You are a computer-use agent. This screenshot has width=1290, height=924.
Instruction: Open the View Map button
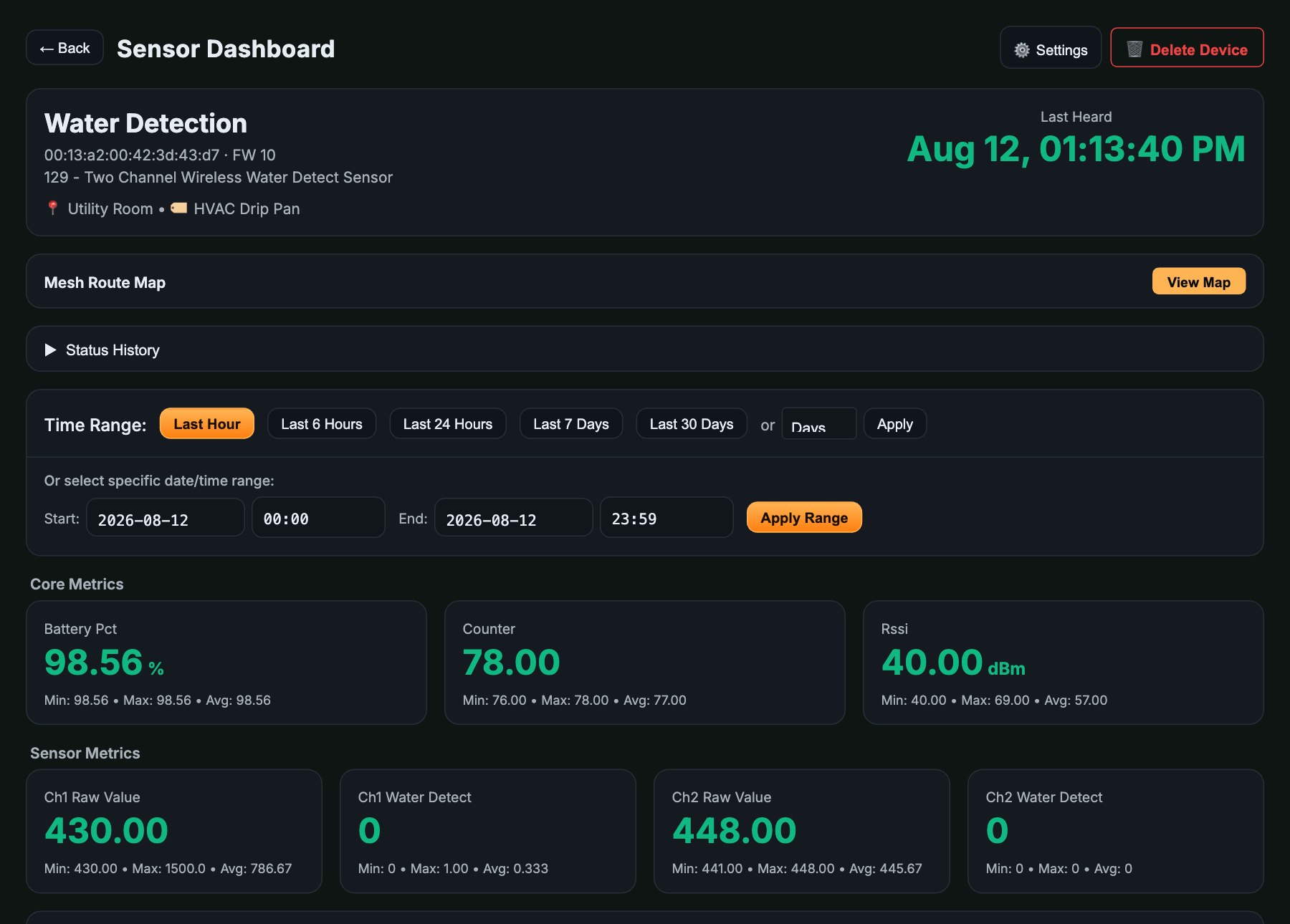point(1198,281)
